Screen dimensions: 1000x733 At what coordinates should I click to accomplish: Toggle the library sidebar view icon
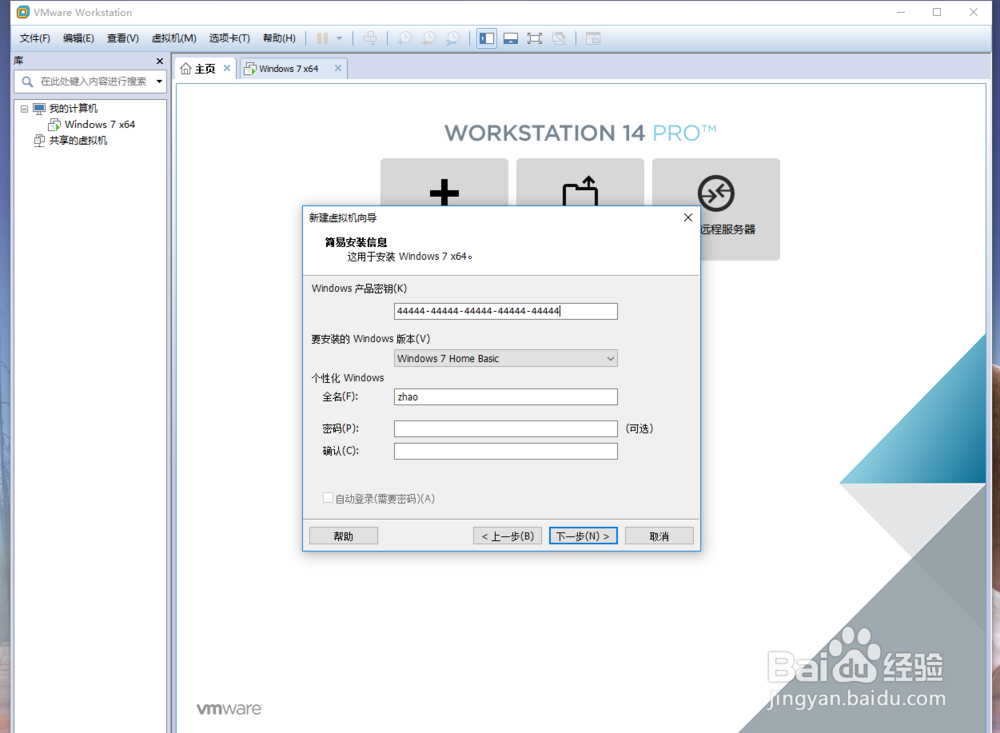[x=487, y=38]
